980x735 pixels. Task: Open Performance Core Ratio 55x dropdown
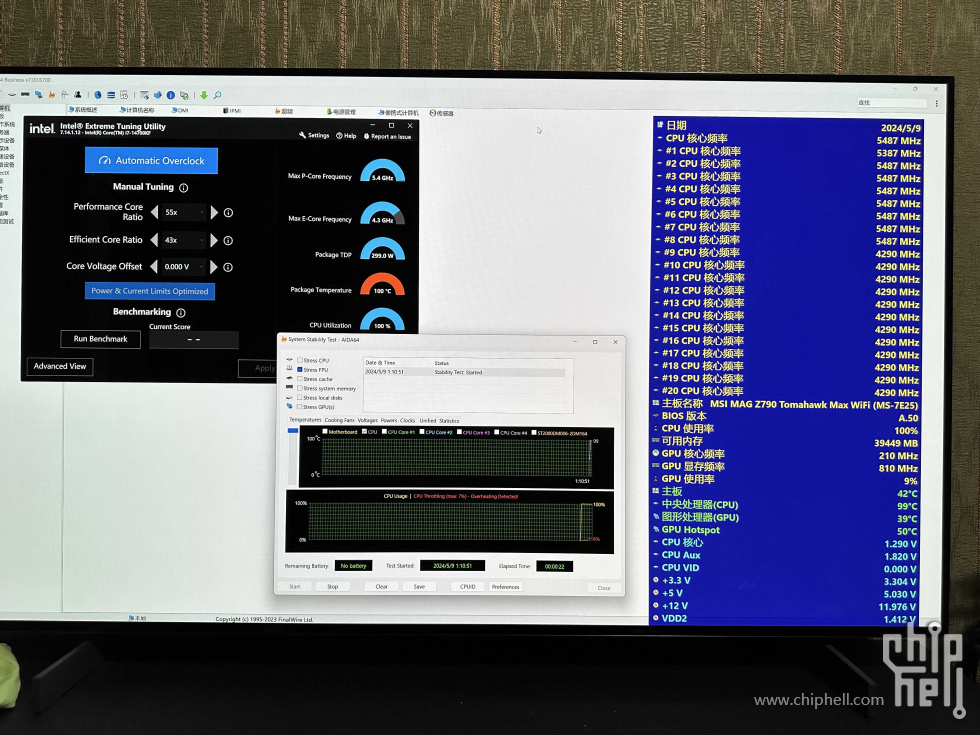click(x=184, y=212)
